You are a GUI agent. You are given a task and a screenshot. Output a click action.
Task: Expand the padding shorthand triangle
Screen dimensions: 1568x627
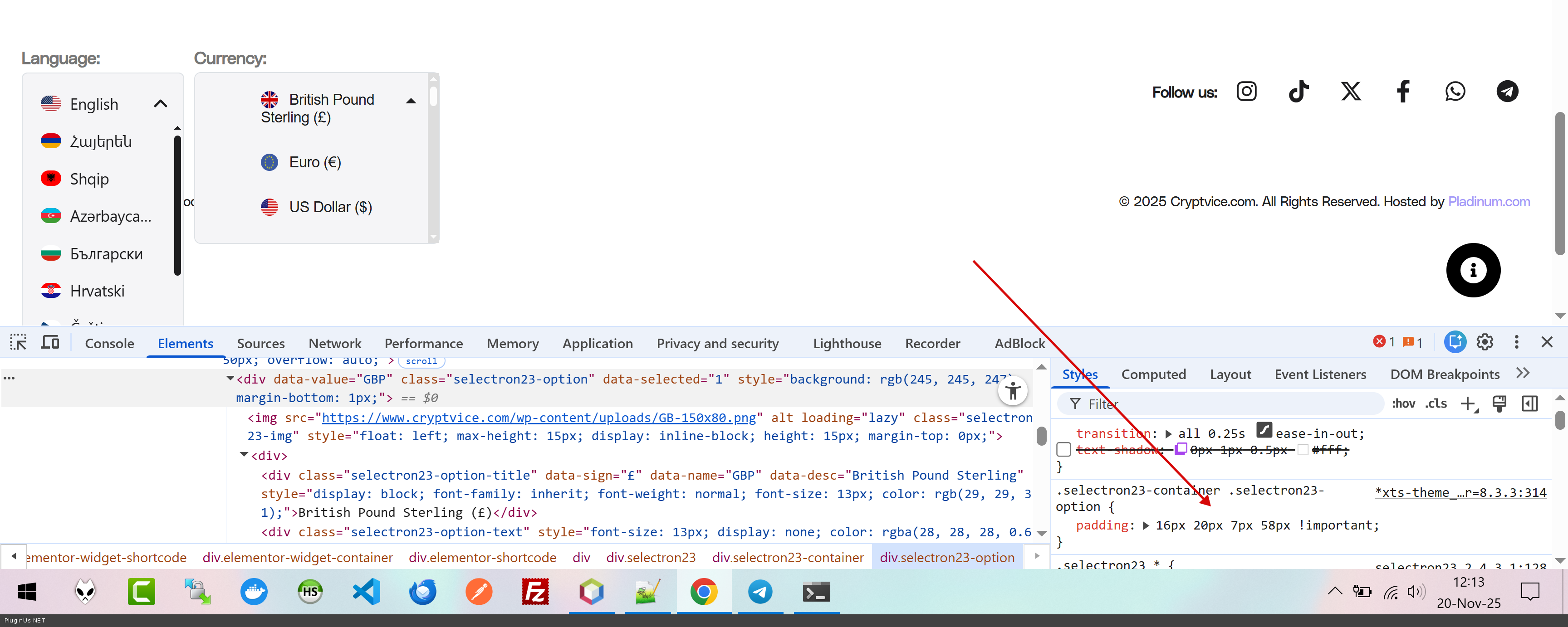pos(1146,525)
